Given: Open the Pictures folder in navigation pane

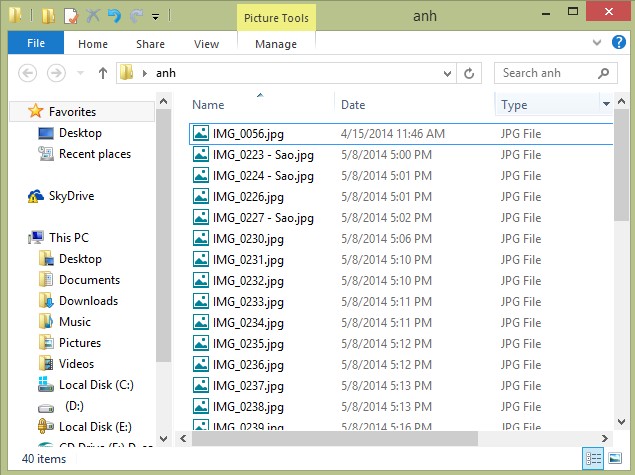Looking at the screenshot, I should [x=80, y=343].
